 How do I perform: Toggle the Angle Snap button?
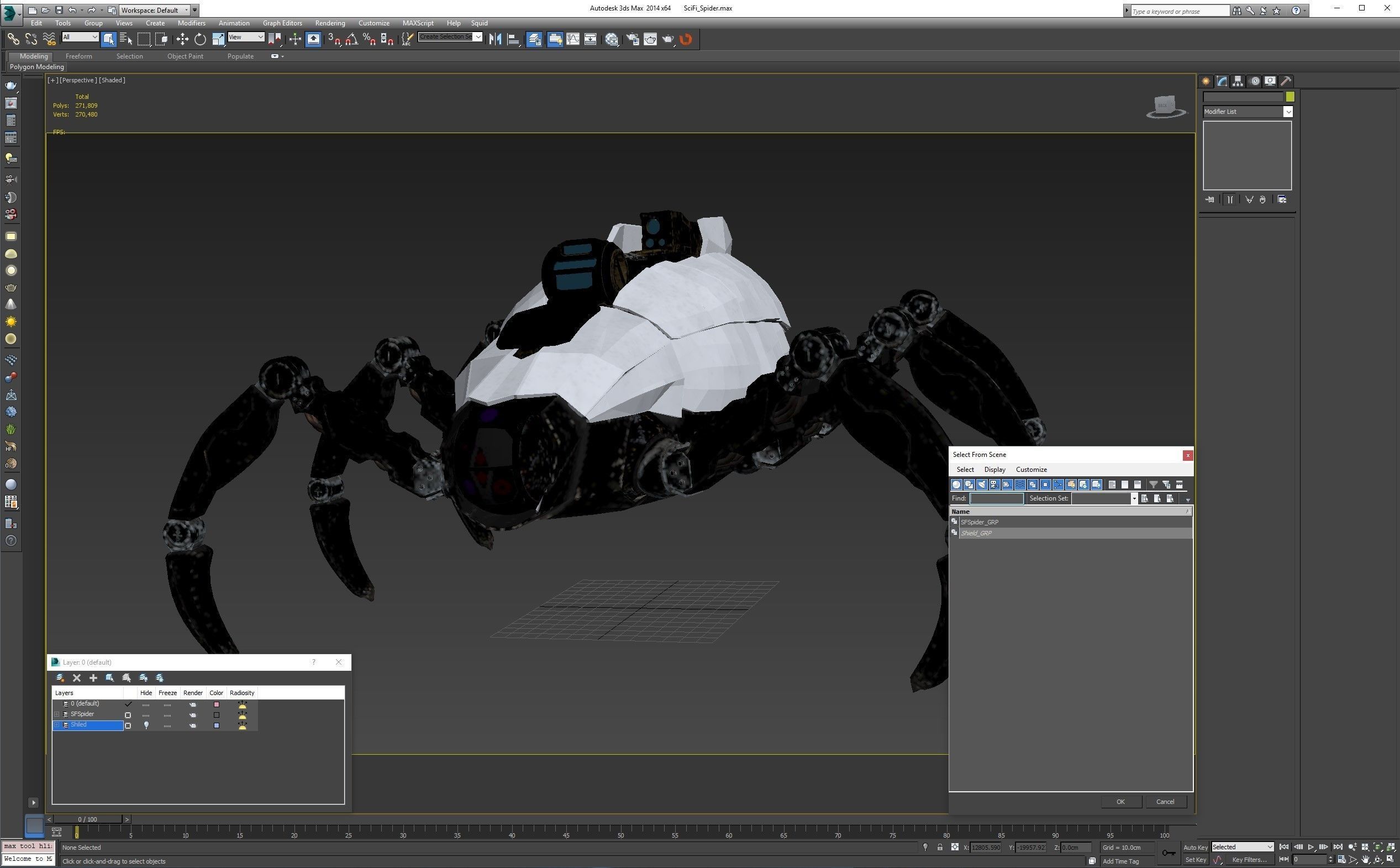point(352,39)
